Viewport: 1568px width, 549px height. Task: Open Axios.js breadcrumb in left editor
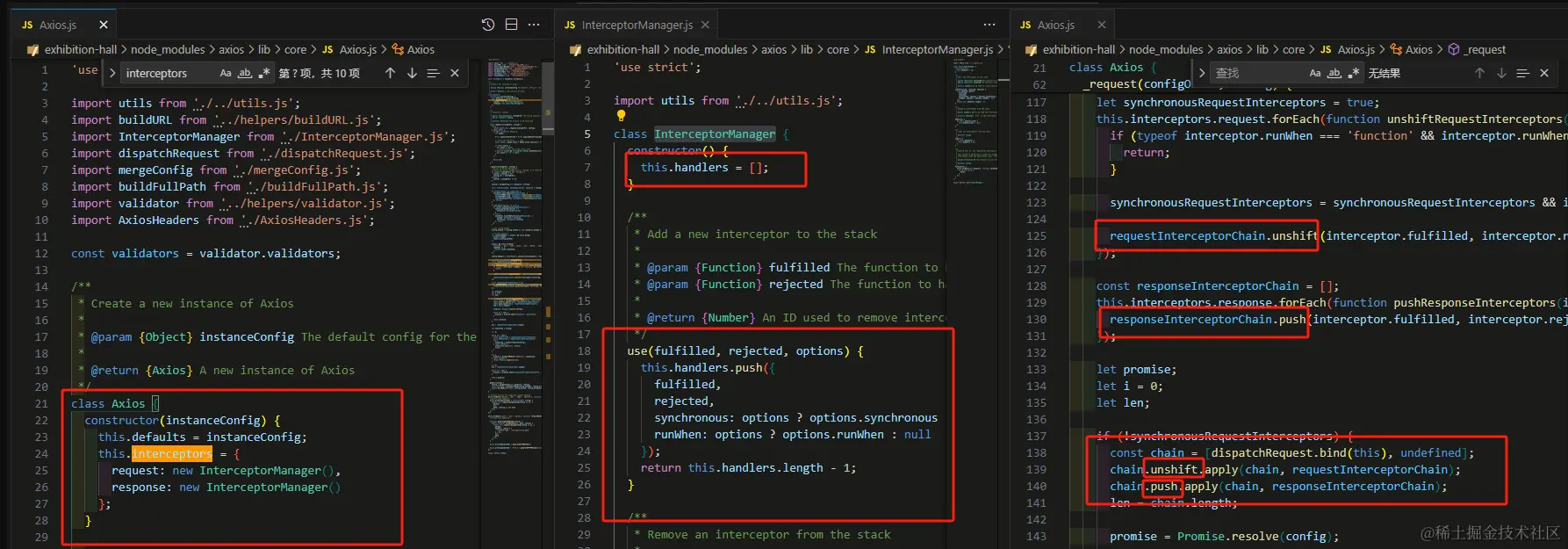(x=358, y=49)
